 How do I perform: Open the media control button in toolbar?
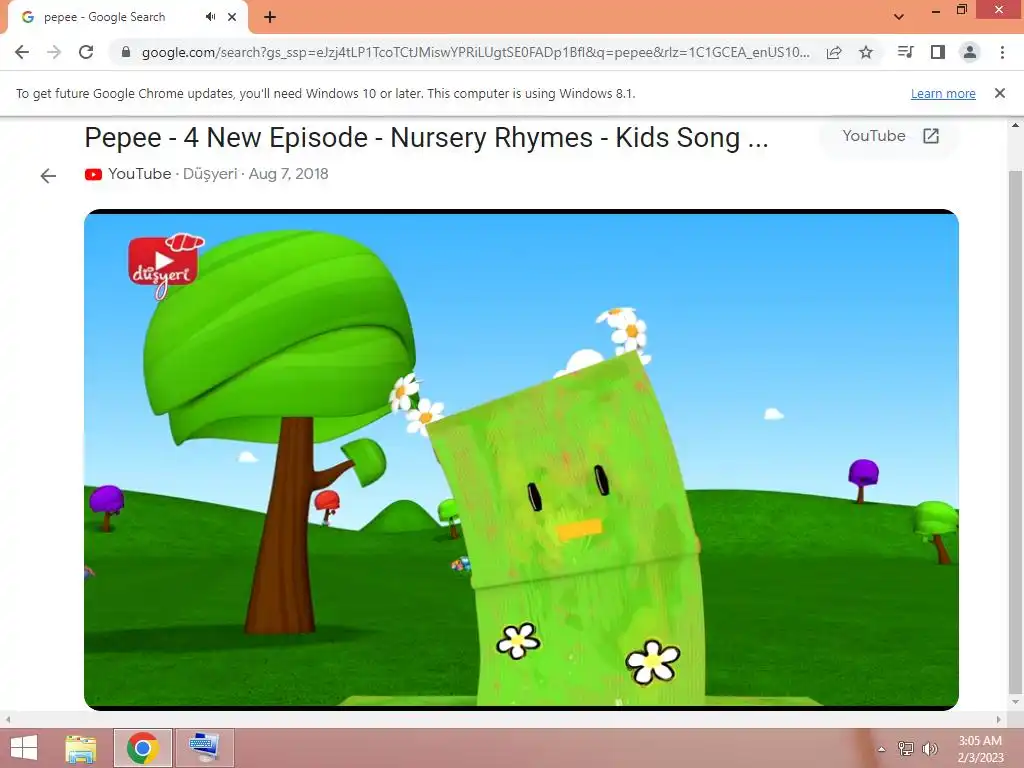(x=905, y=52)
